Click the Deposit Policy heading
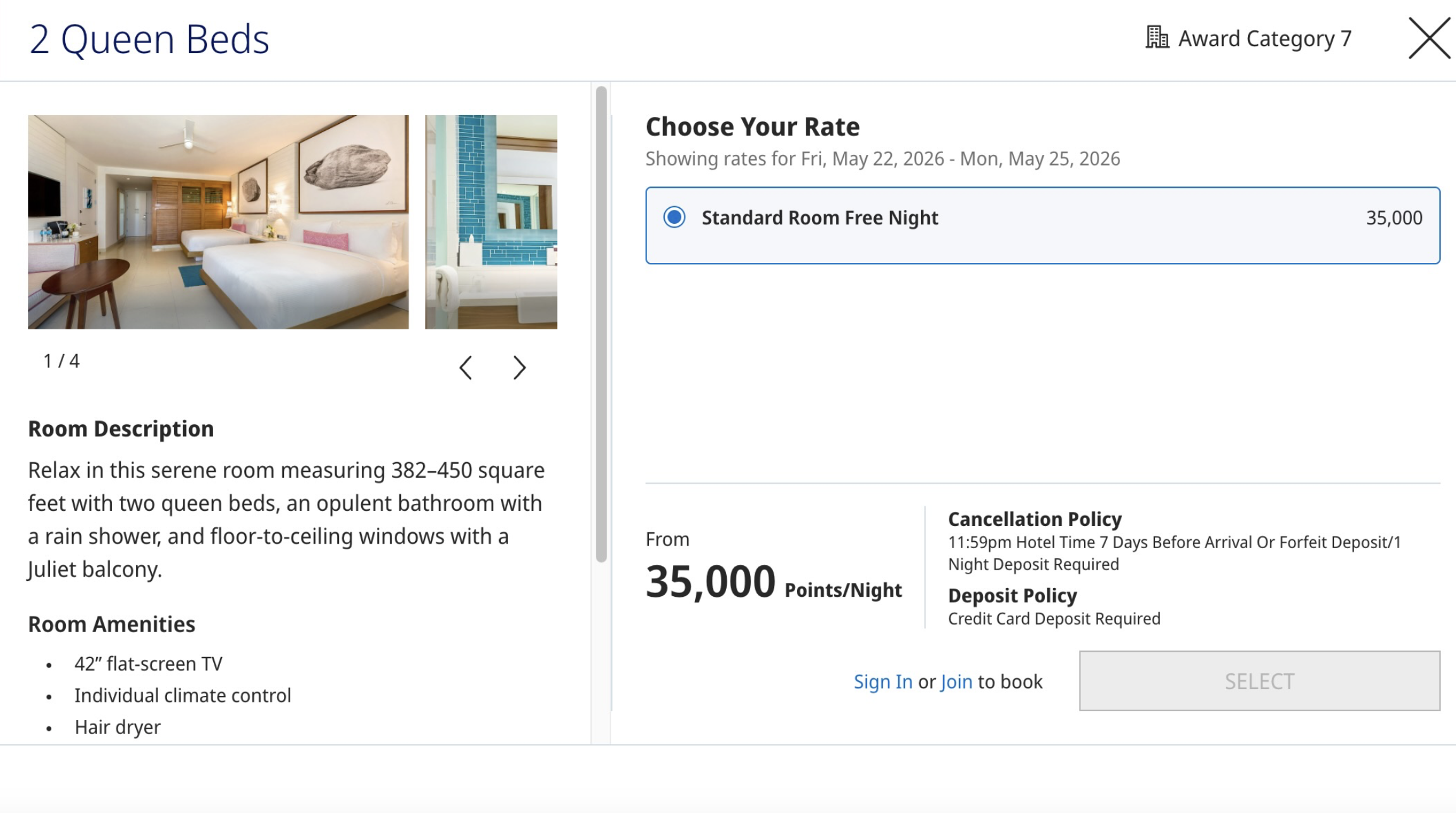Screen dimensions: 1456x813 coord(1012,596)
